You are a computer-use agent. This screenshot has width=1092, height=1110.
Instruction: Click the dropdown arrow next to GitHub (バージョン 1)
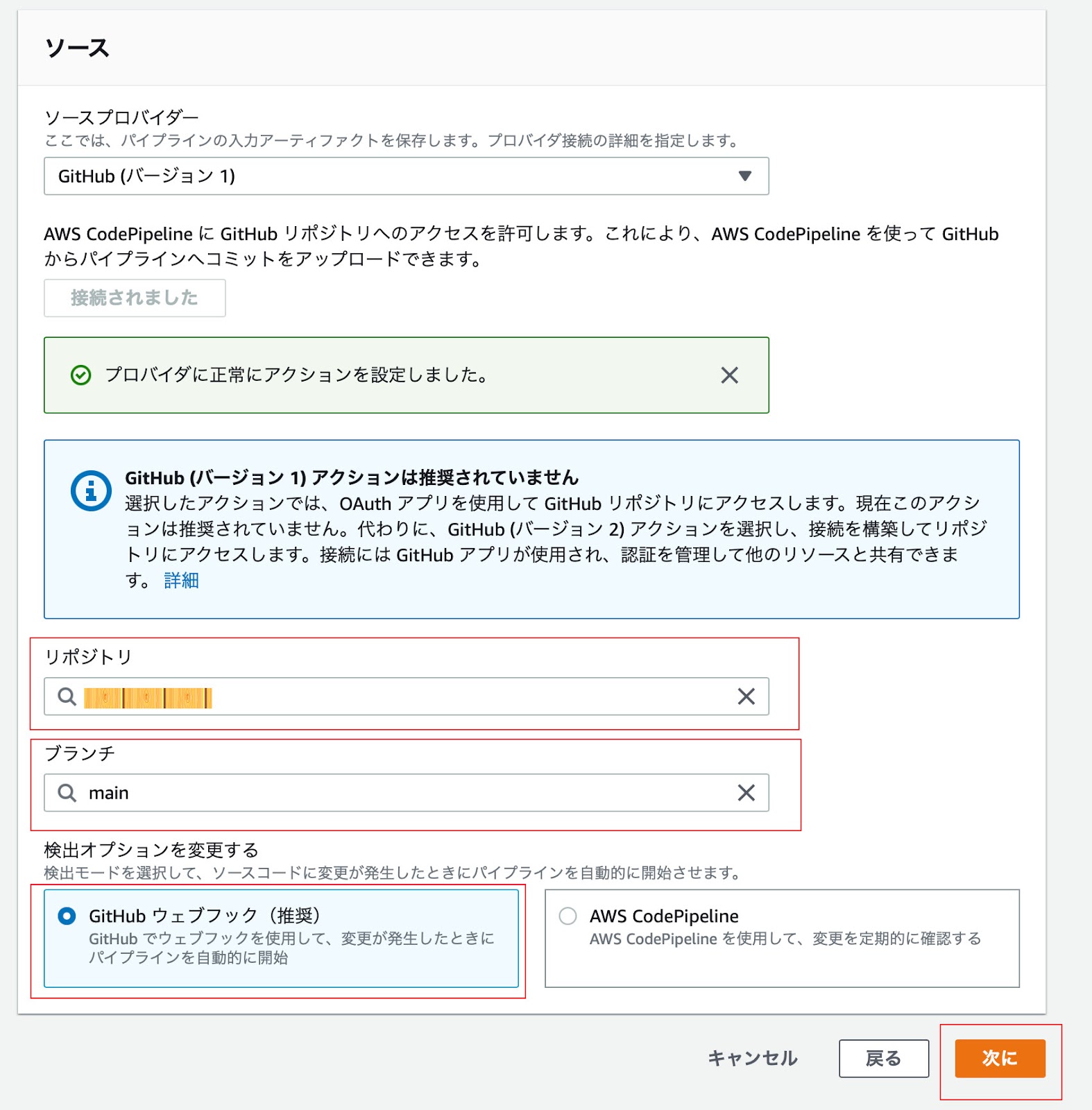[x=744, y=176]
